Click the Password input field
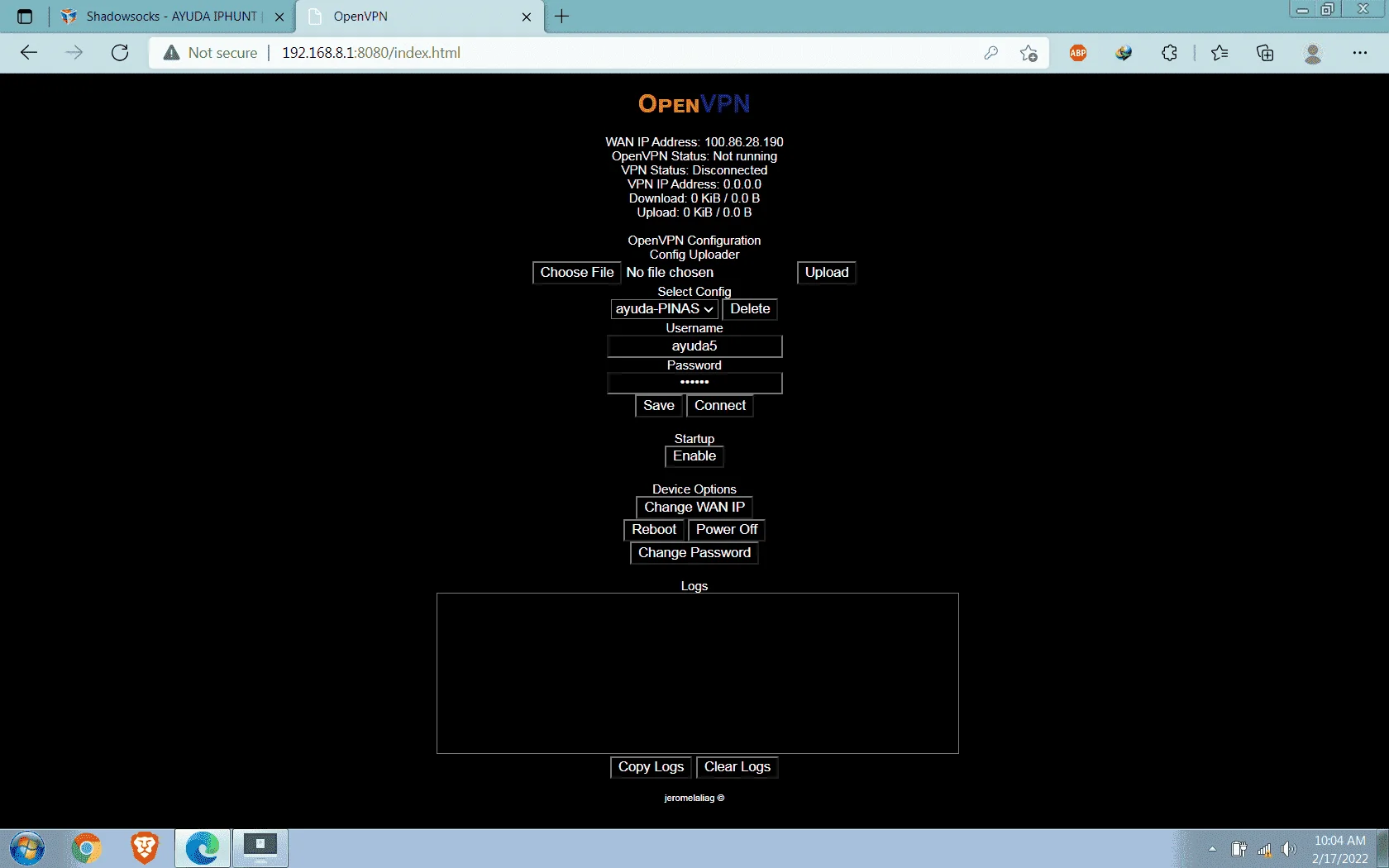This screenshot has height=868, width=1389. (x=694, y=383)
